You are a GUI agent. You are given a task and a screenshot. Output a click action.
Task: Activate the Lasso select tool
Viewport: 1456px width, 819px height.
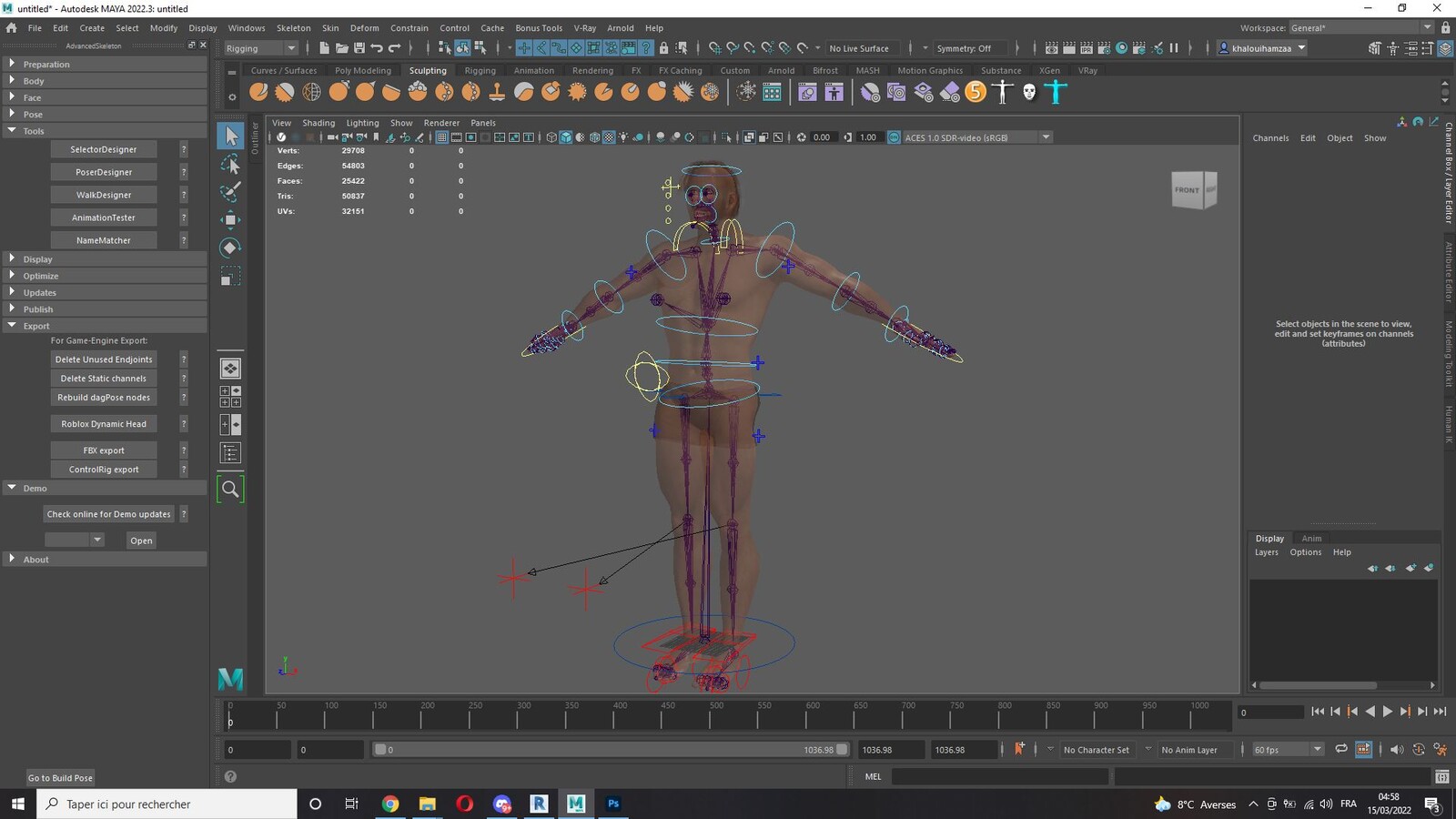point(230,165)
